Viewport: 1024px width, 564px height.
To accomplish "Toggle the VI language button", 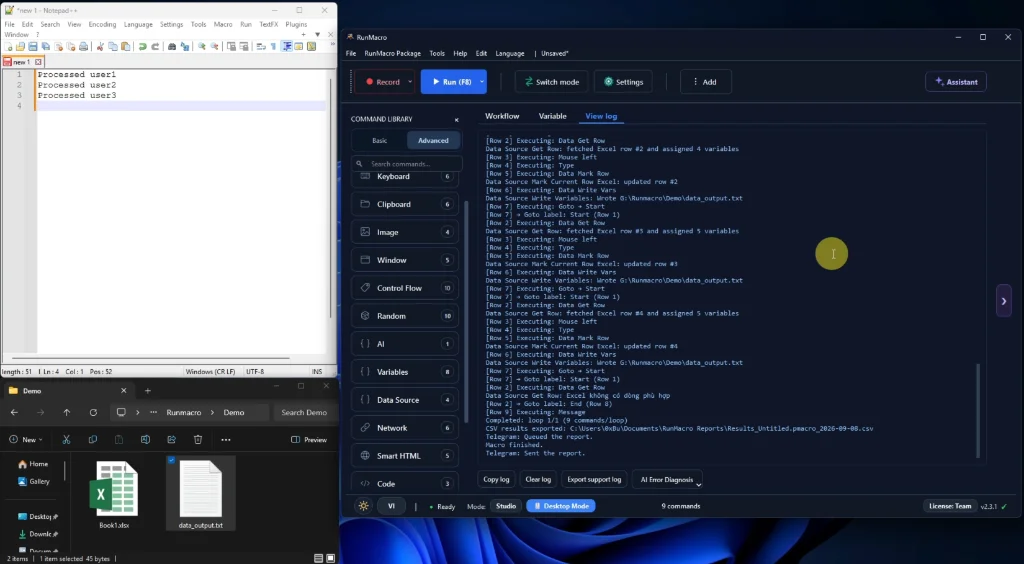I will [x=391, y=506].
